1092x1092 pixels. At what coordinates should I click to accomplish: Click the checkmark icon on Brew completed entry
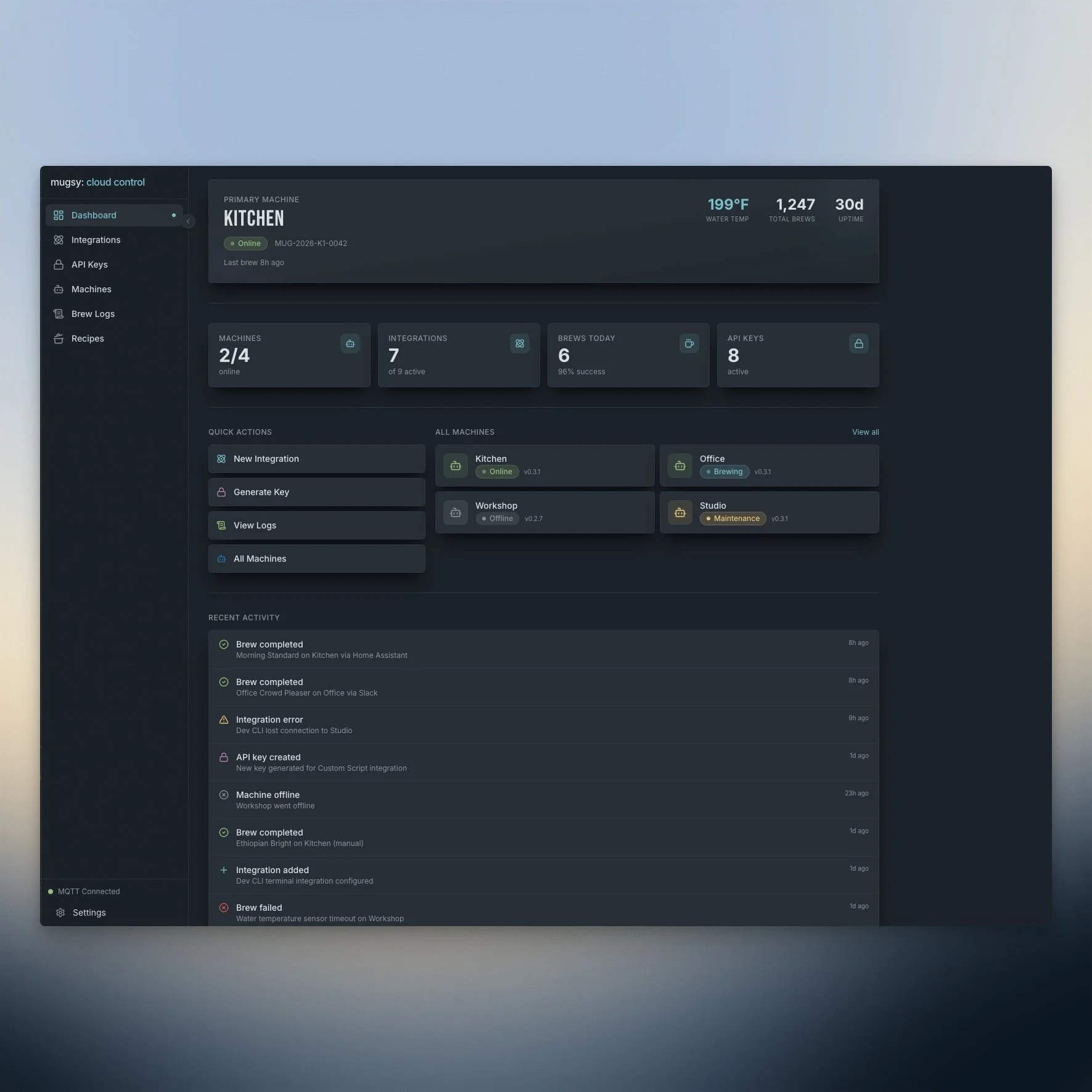tap(224, 644)
